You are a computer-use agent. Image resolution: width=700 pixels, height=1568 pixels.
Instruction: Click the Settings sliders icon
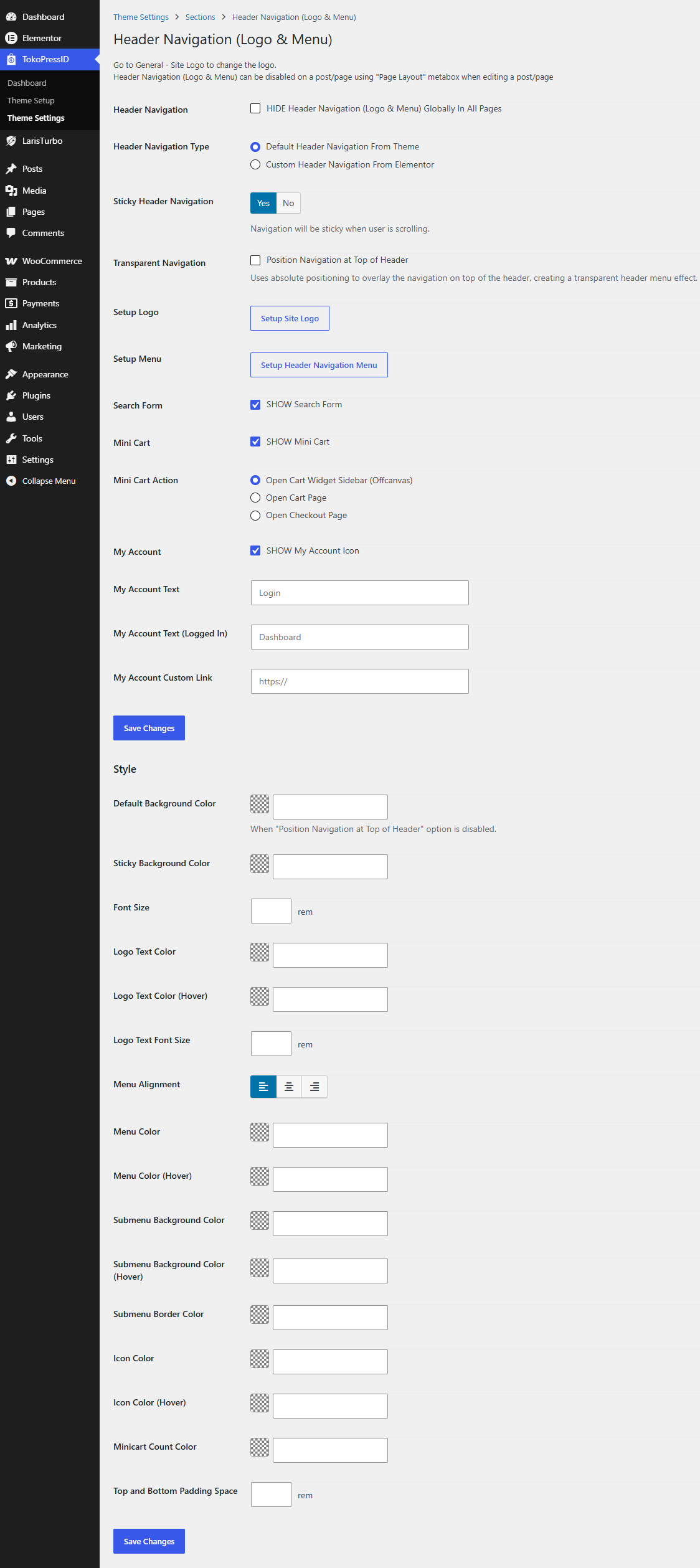point(11,460)
